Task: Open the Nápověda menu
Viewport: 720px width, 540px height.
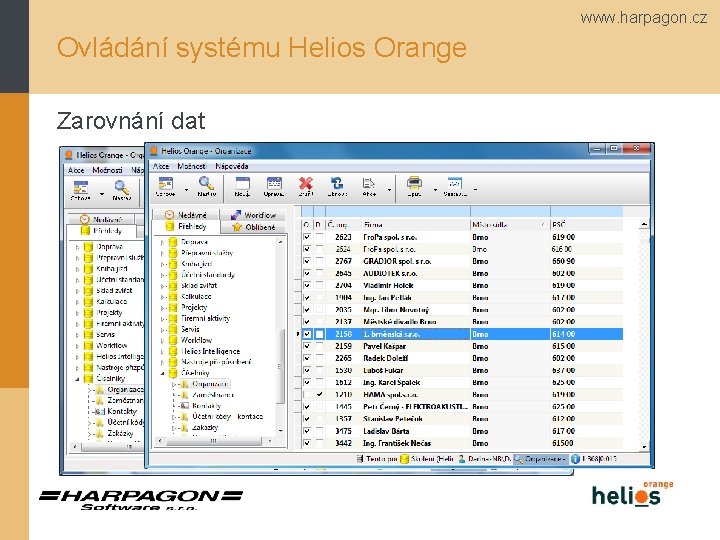Action: (232, 166)
